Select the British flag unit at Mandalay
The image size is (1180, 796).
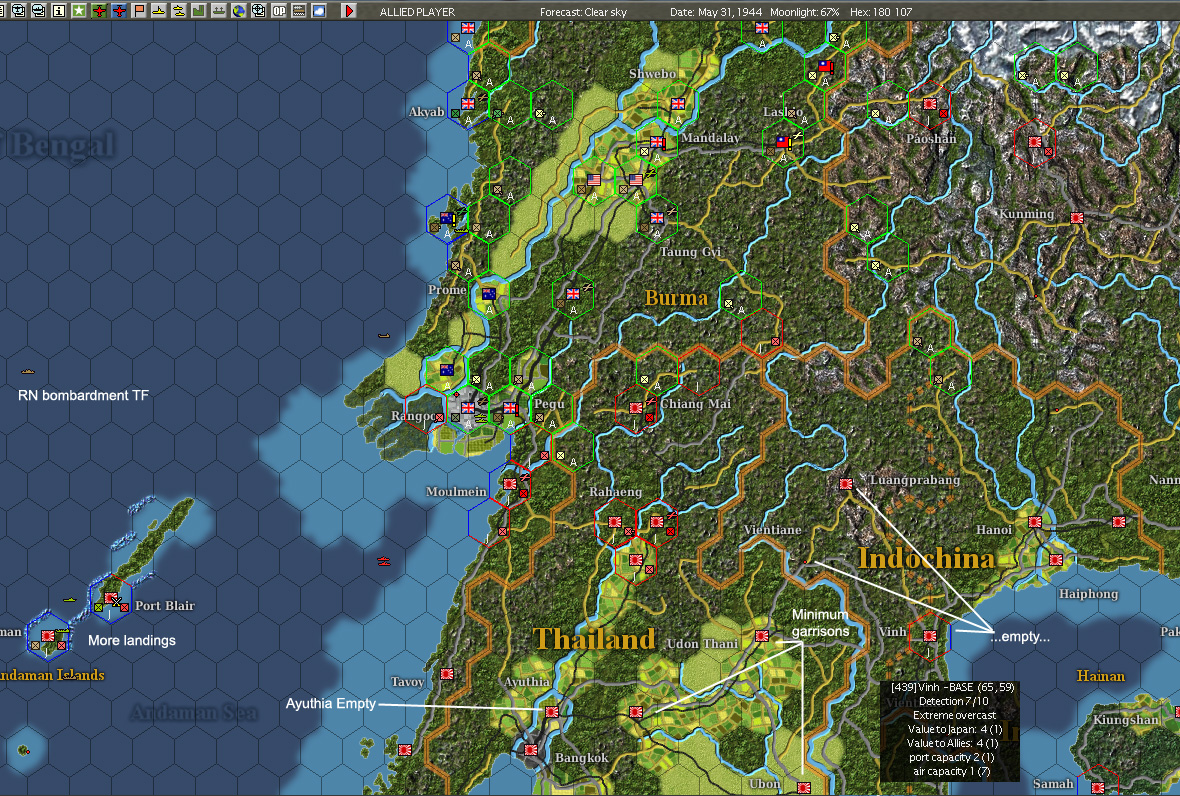point(658,141)
